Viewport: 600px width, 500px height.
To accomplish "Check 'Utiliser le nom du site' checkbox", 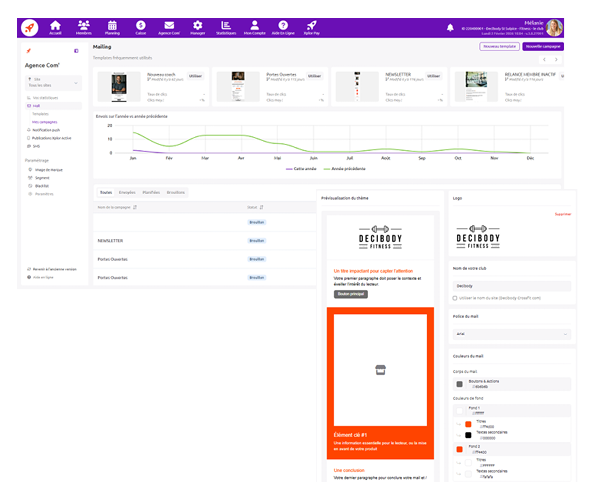I will pyautogui.click(x=456, y=298).
